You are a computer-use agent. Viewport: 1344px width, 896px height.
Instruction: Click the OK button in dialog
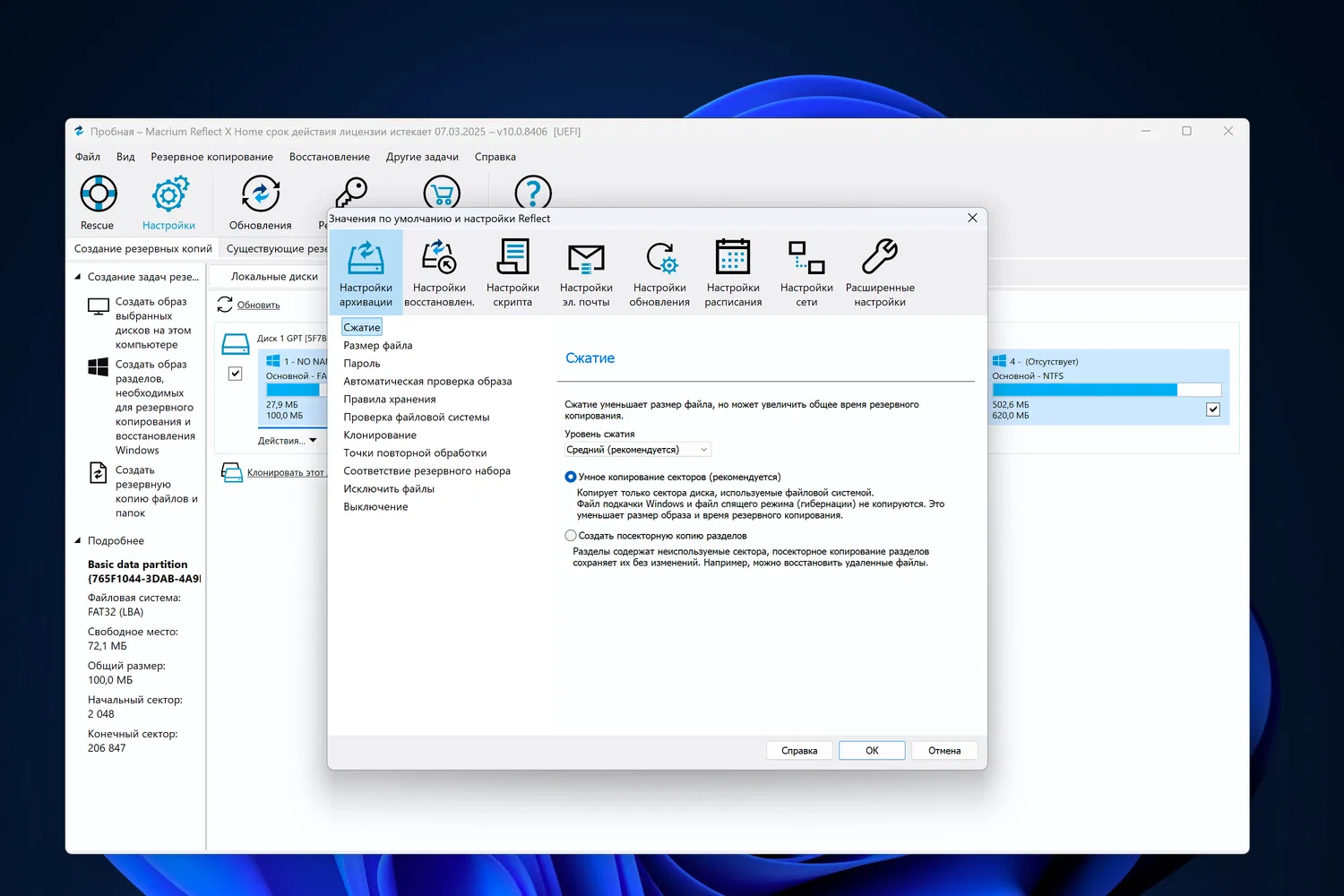pyautogui.click(x=872, y=751)
